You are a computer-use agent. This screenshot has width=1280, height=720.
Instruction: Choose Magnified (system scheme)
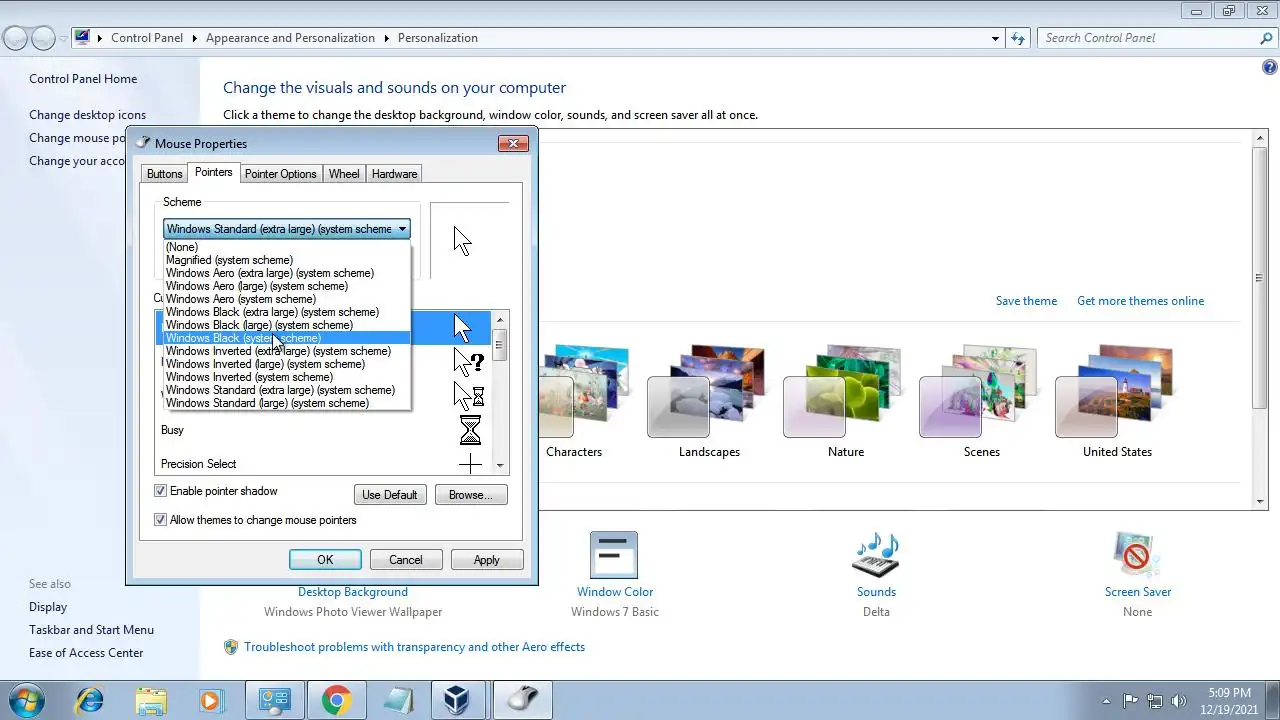click(287, 260)
